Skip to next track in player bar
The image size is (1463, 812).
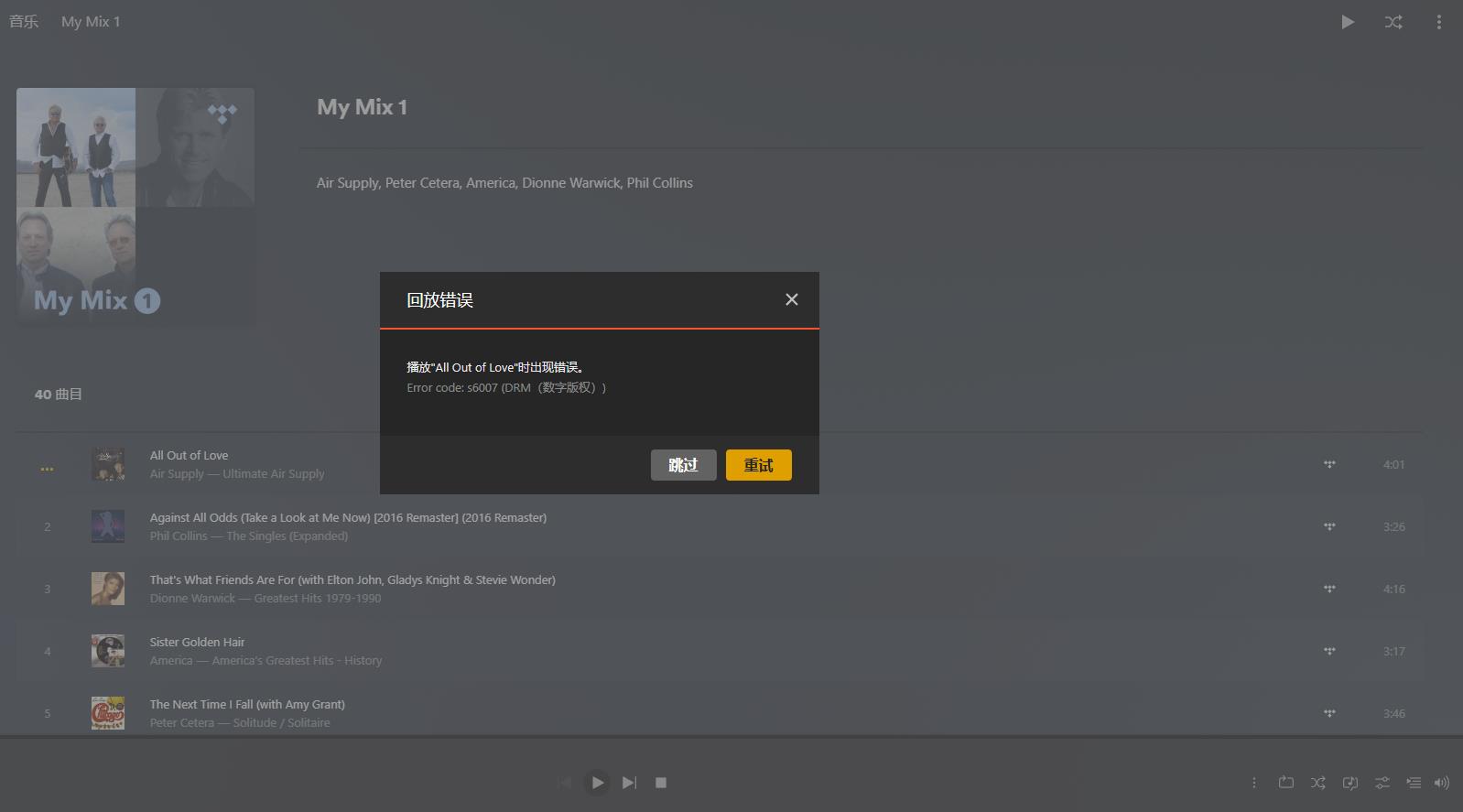point(629,783)
